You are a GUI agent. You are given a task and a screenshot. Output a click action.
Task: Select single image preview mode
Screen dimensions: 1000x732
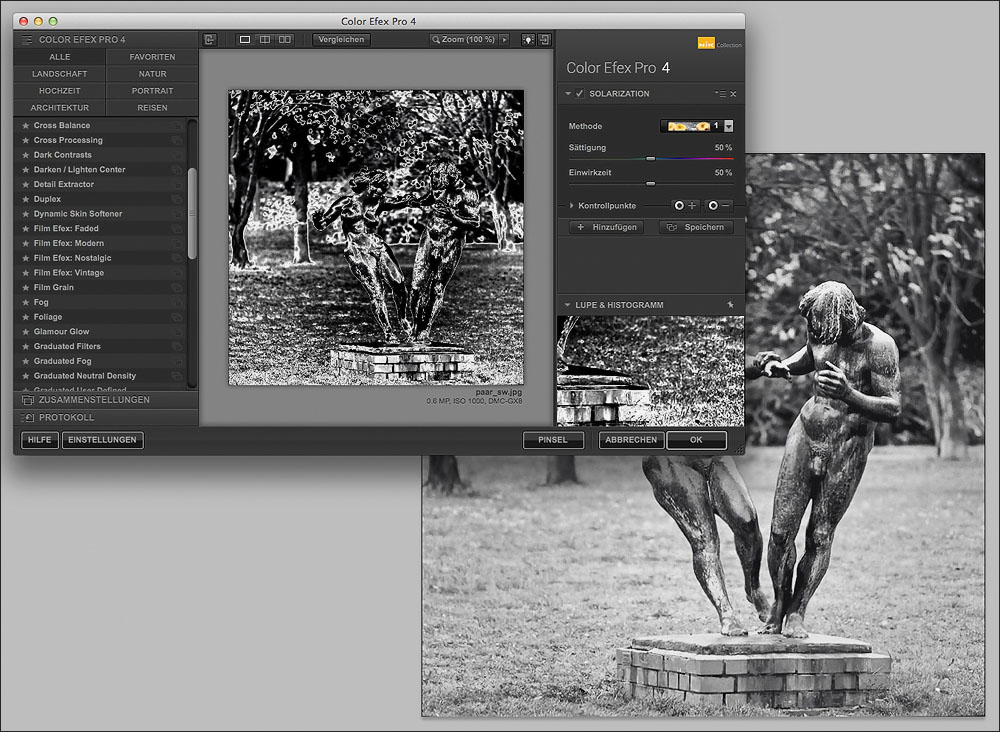(x=245, y=40)
